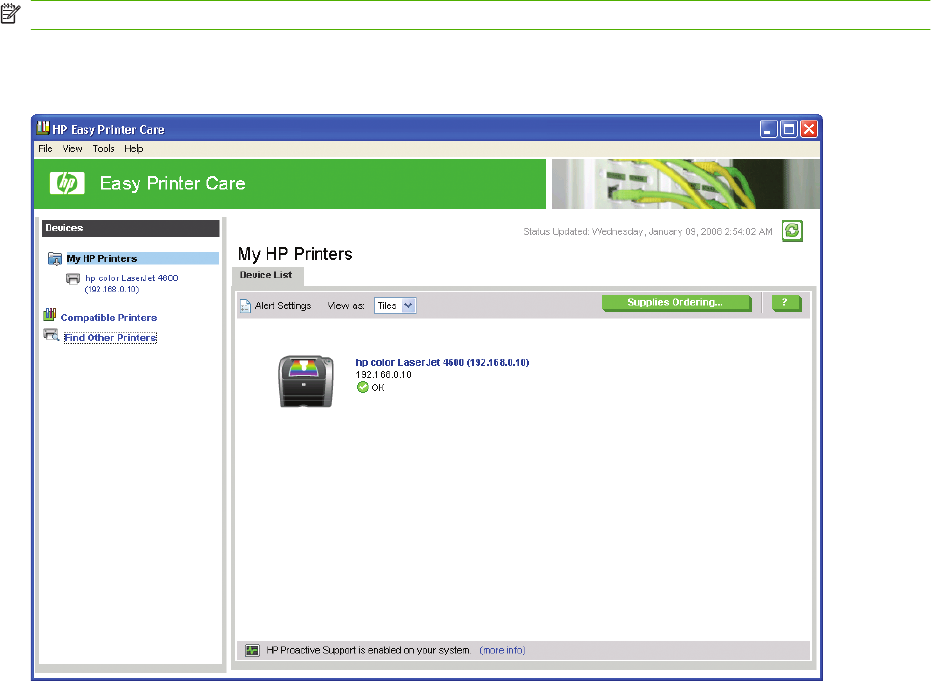Minimize the HP Easy Printer Care window
This screenshot has width=931, height=681.
(x=769, y=129)
